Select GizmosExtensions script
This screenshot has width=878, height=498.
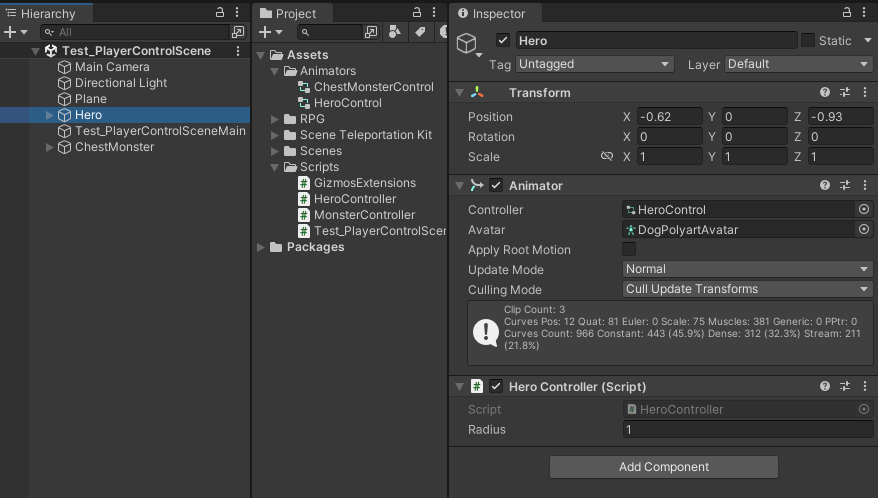365,183
